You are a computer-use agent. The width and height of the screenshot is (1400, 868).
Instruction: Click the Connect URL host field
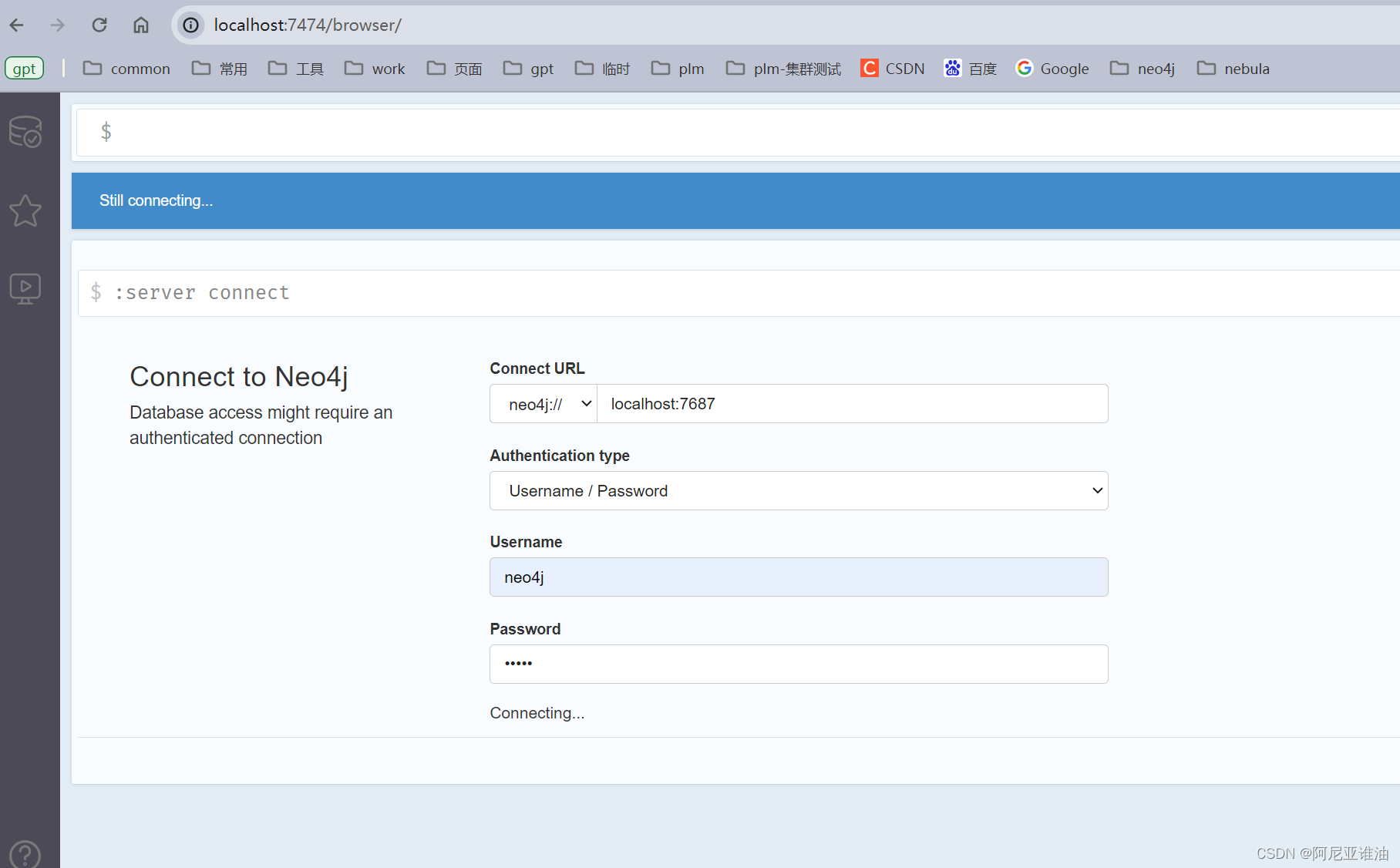[853, 404]
